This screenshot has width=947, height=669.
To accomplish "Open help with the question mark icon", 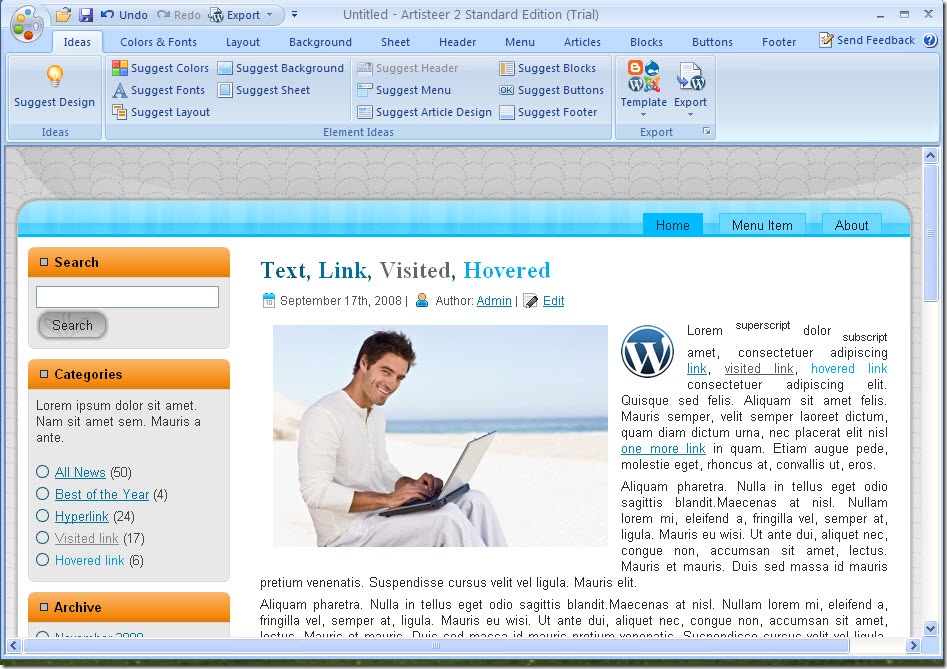I will point(930,40).
